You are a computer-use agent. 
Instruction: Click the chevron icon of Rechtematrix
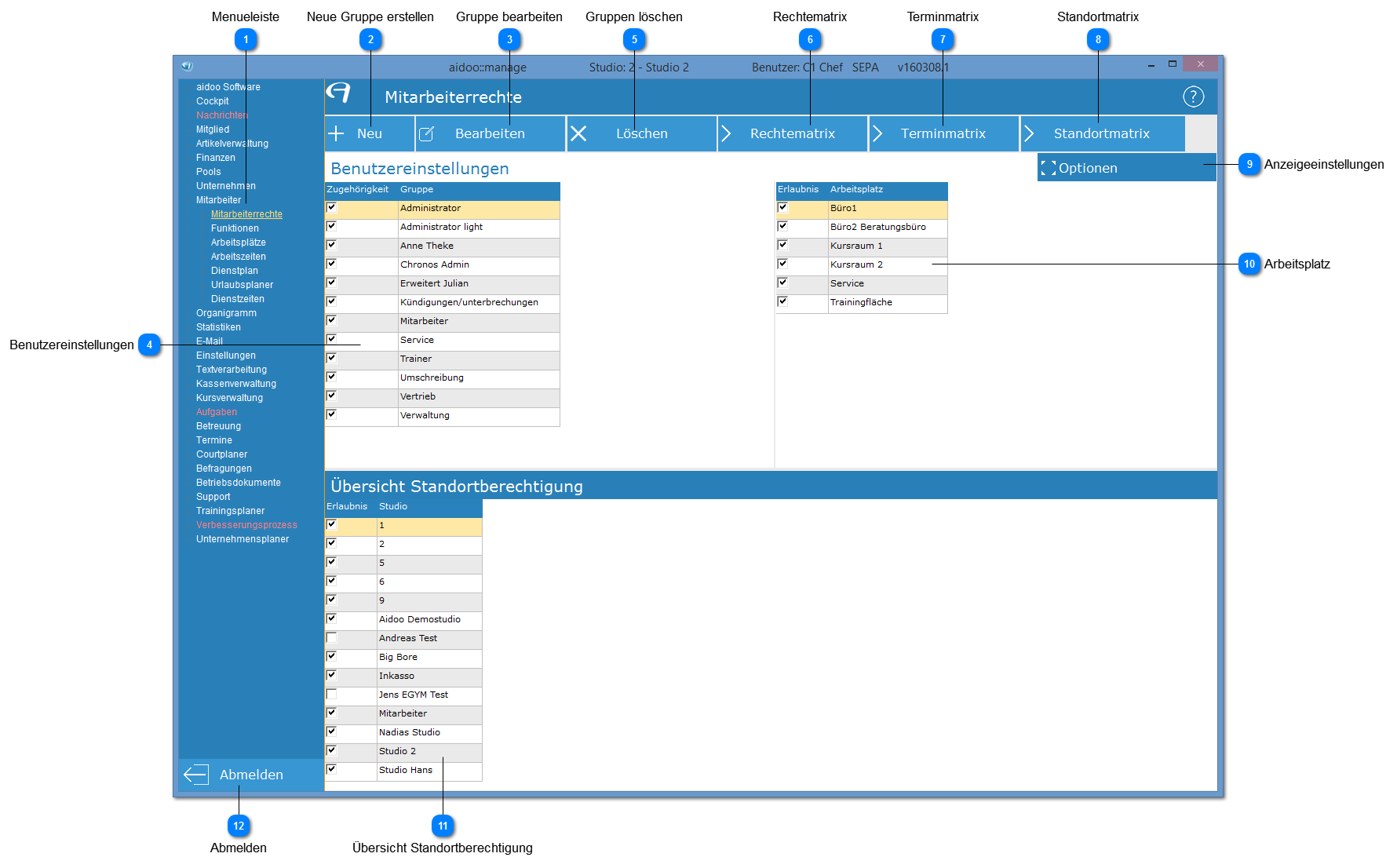726,133
